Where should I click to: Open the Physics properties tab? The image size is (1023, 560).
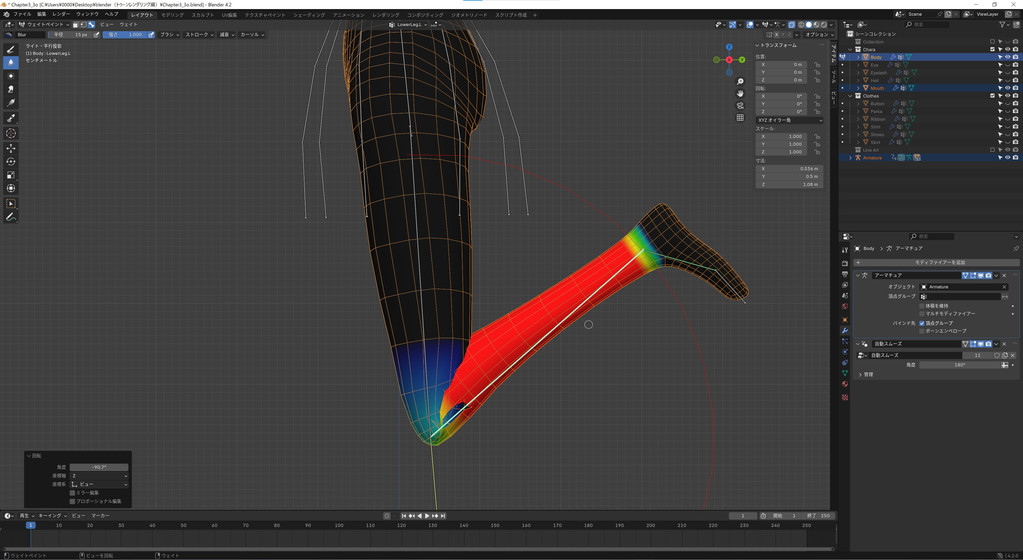pyautogui.click(x=845, y=352)
